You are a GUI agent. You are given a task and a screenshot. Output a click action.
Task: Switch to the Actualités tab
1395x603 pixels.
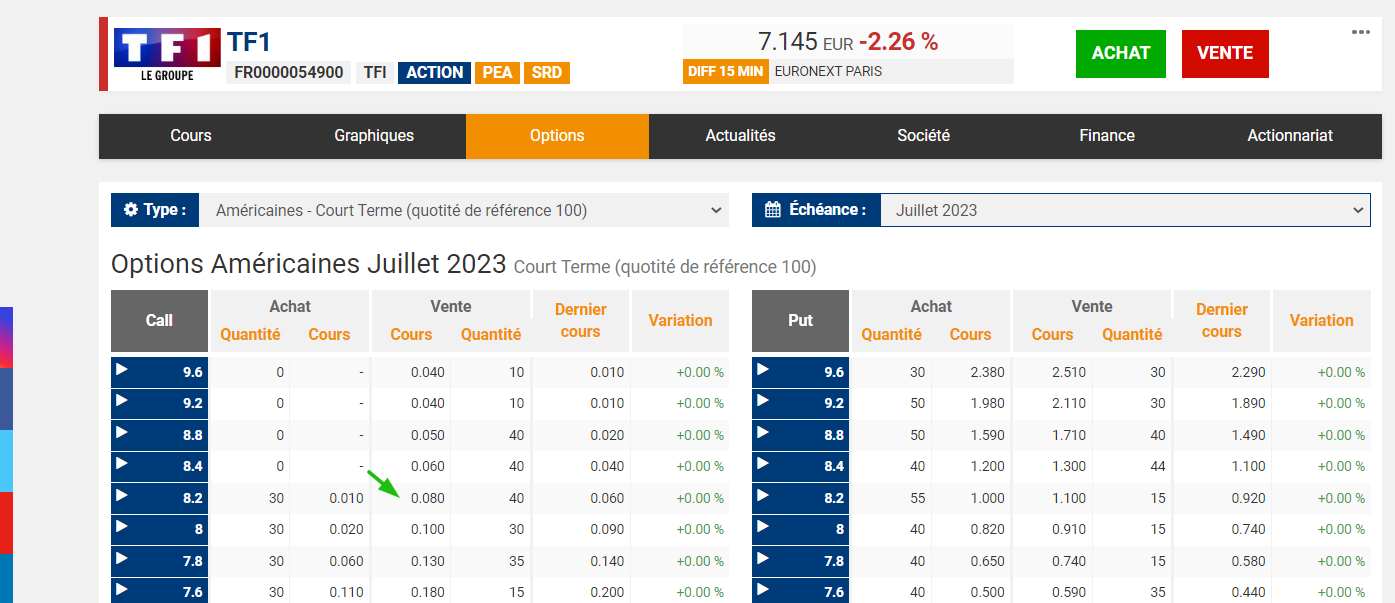pos(740,136)
